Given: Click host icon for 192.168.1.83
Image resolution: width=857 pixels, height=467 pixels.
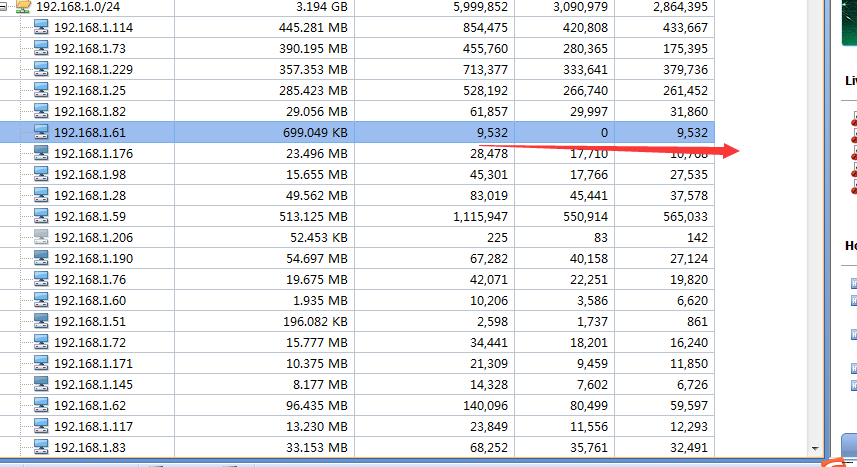Looking at the screenshot, I should click(x=41, y=447).
